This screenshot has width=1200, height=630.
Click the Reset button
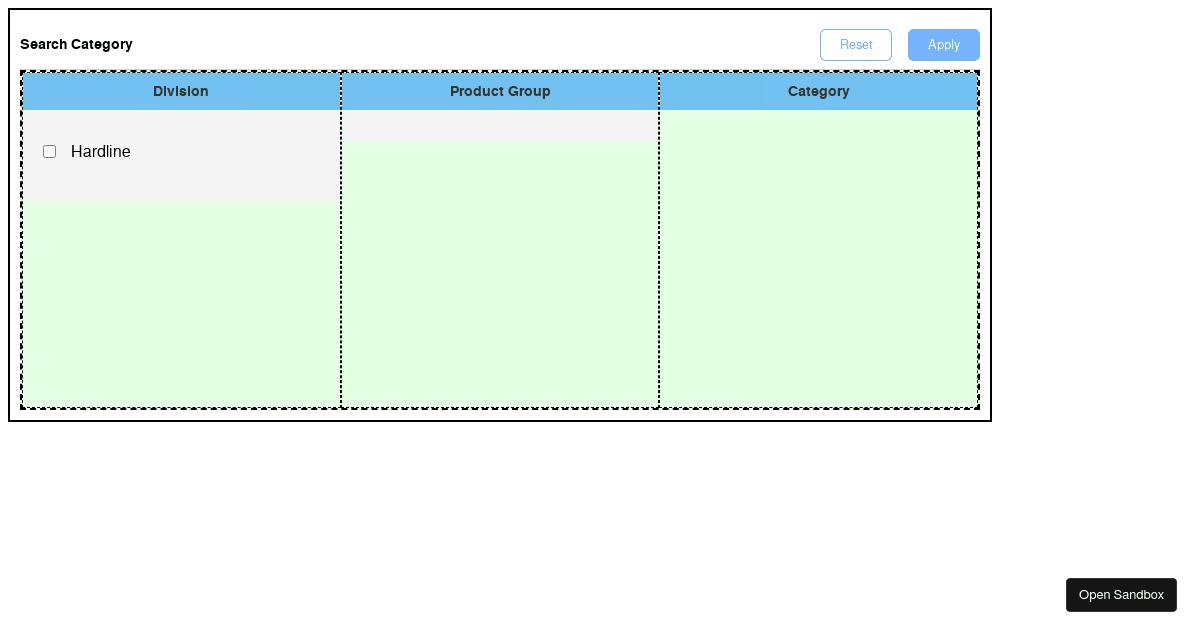[x=856, y=45]
